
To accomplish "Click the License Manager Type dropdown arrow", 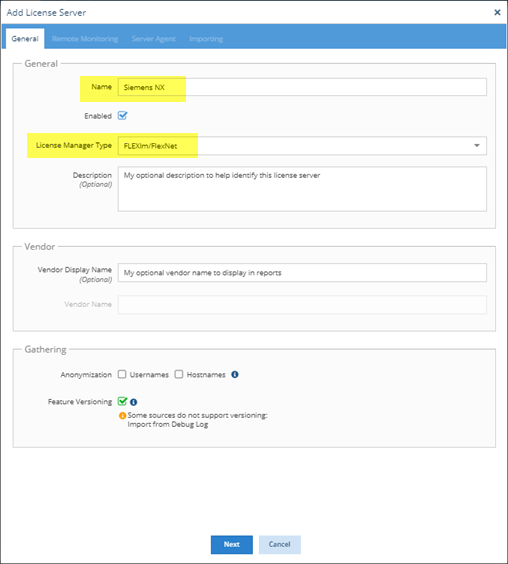I will (477, 146).
